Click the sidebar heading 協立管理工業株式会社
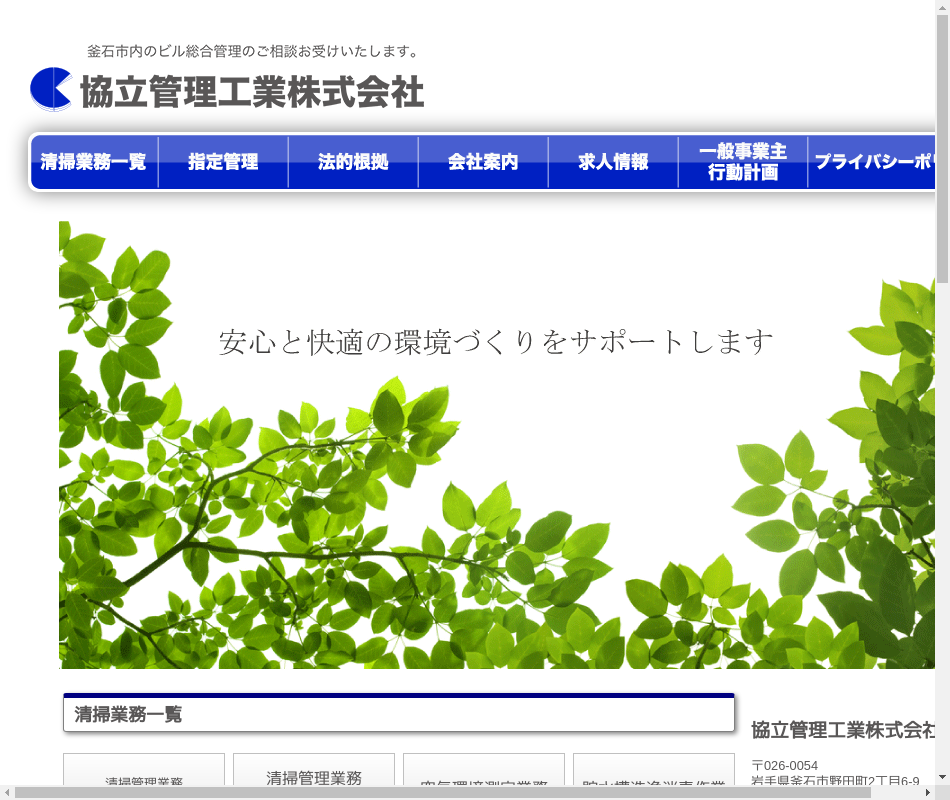The image size is (950, 800). coord(843,730)
